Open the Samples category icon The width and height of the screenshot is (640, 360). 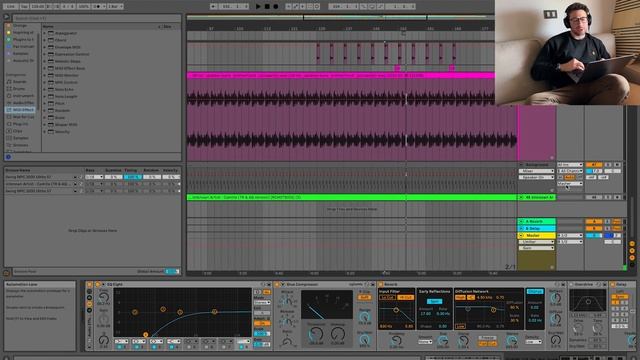(x=9, y=138)
